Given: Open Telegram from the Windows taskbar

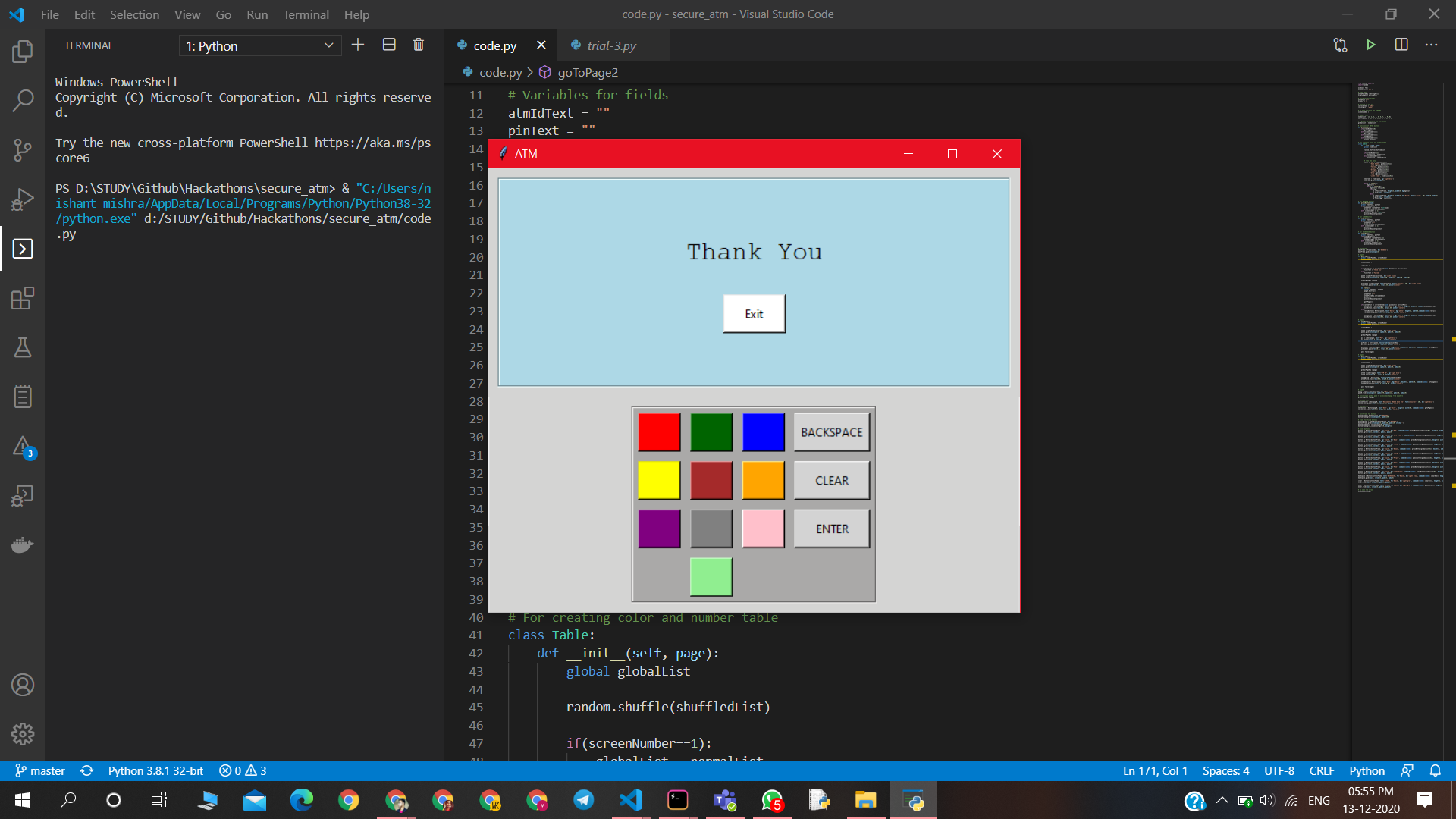Looking at the screenshot, I should (x=584, y=800).
